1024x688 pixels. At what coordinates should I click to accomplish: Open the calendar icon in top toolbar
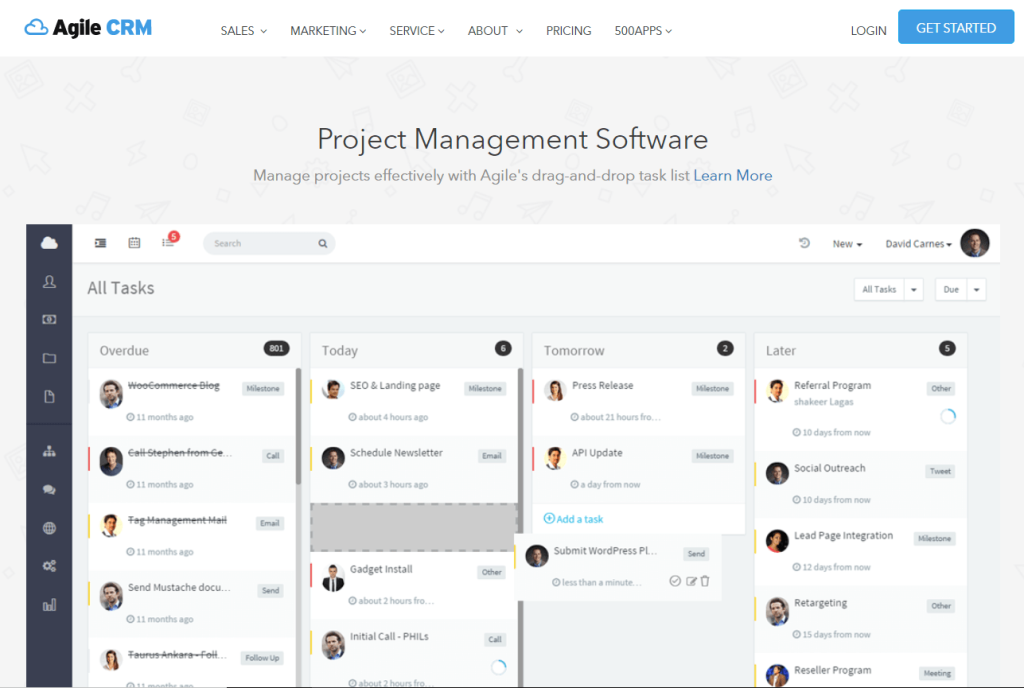[134, 243]
